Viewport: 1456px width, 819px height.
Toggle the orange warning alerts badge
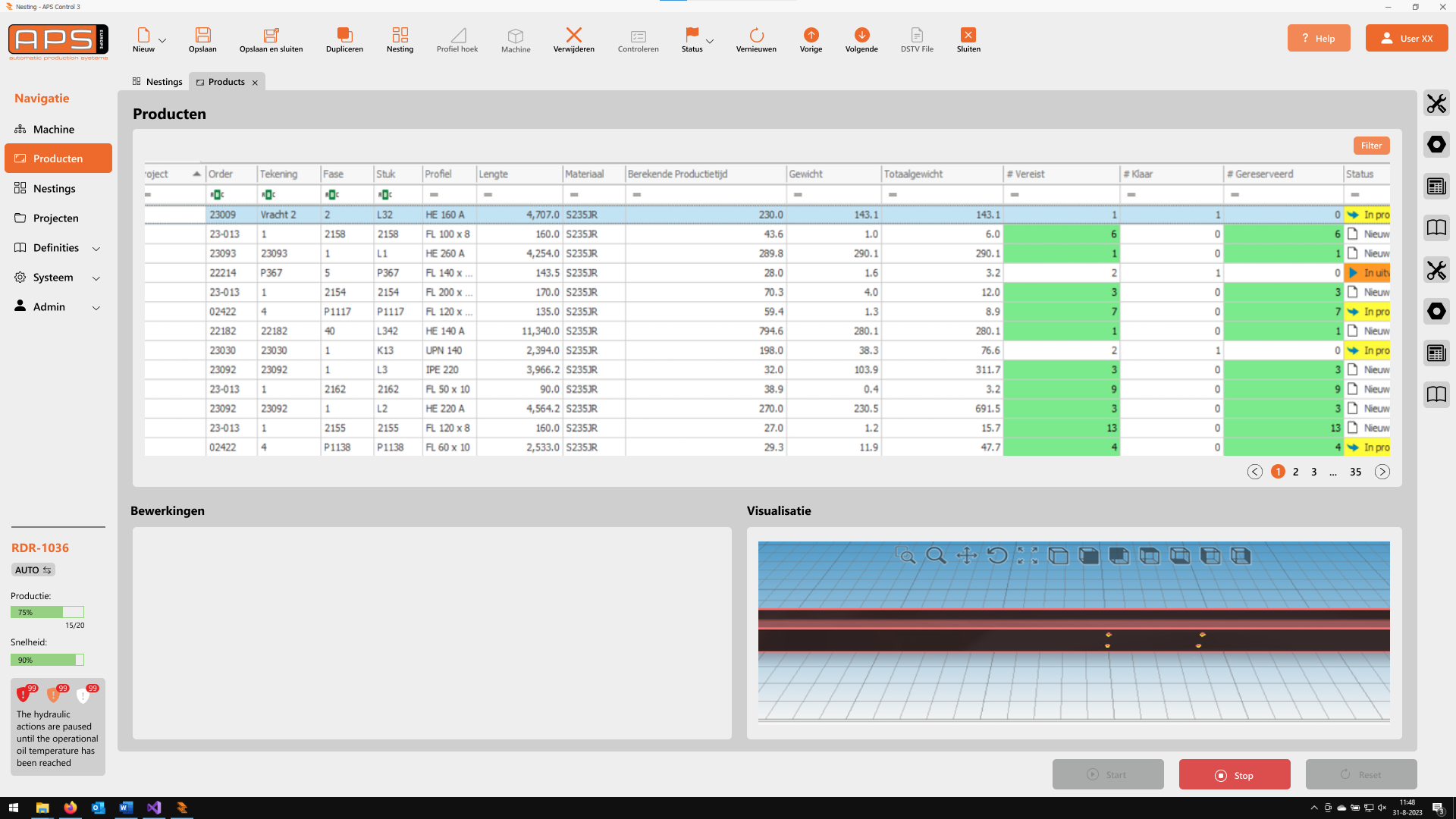pyautogui.click(x=55, y=693)
